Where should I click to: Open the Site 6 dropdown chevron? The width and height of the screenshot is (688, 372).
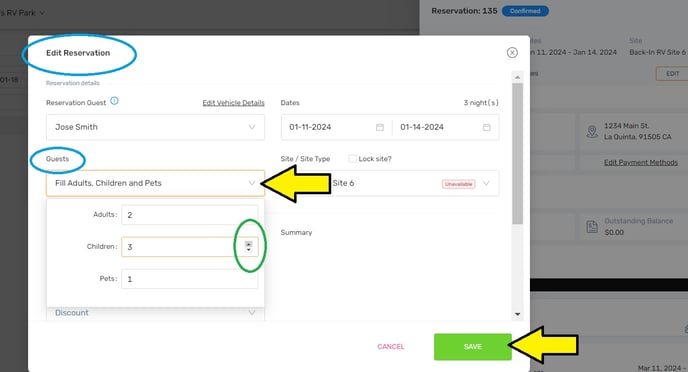pos(486,183)
